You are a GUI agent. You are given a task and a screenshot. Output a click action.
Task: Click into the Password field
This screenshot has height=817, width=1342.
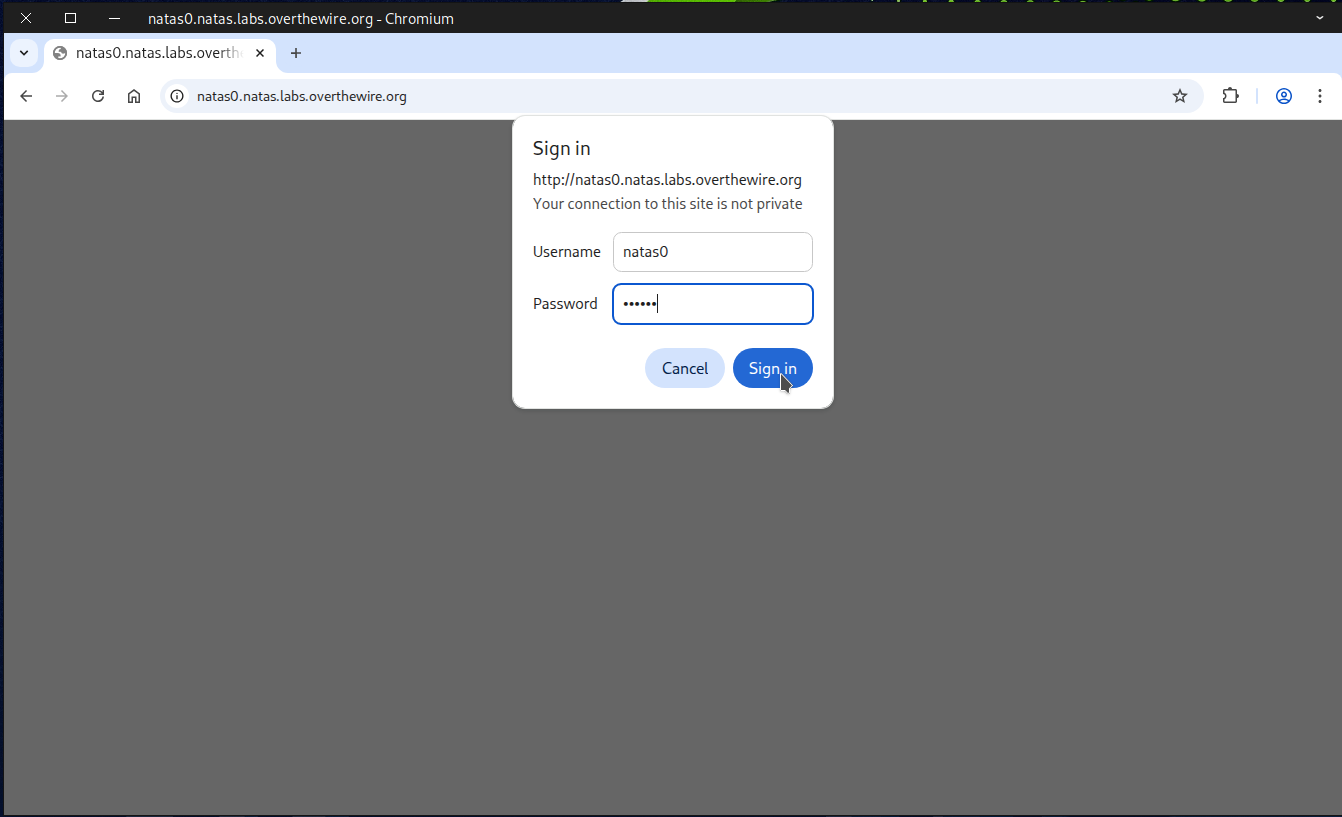tap(712, 304)
